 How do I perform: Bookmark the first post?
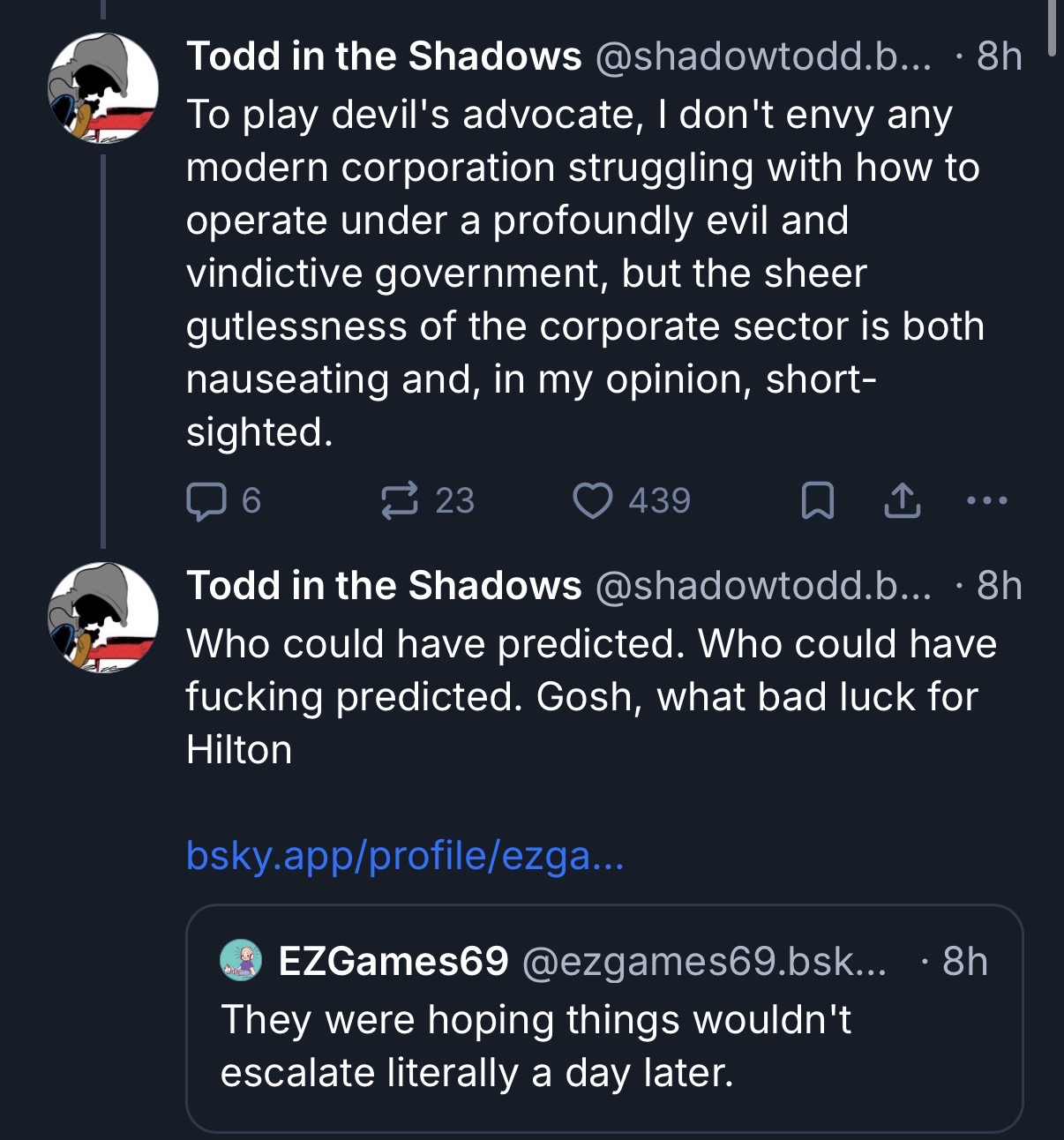(x=817, y=500)
